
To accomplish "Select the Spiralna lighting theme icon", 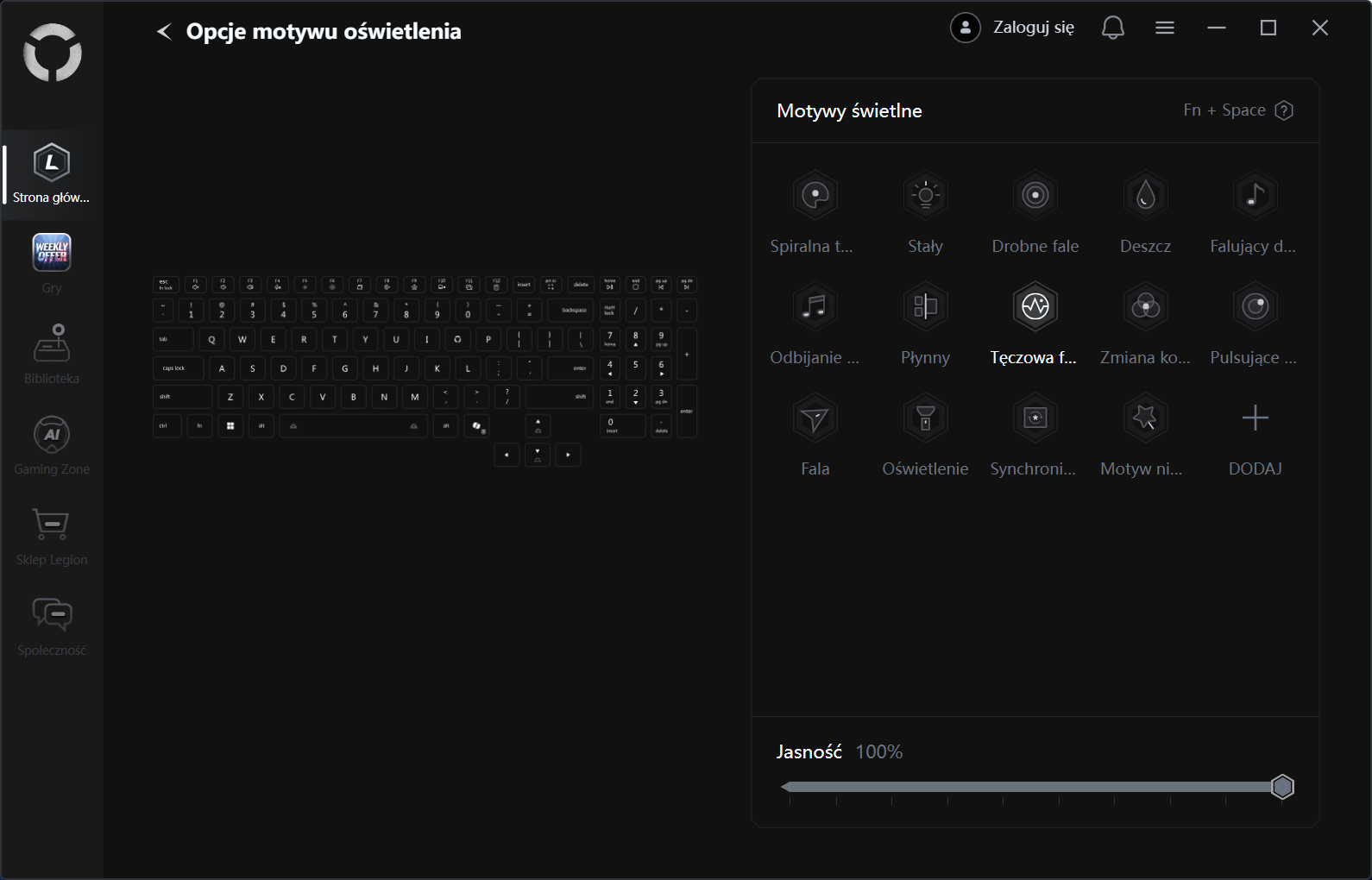I will click(x=815, y=196).
